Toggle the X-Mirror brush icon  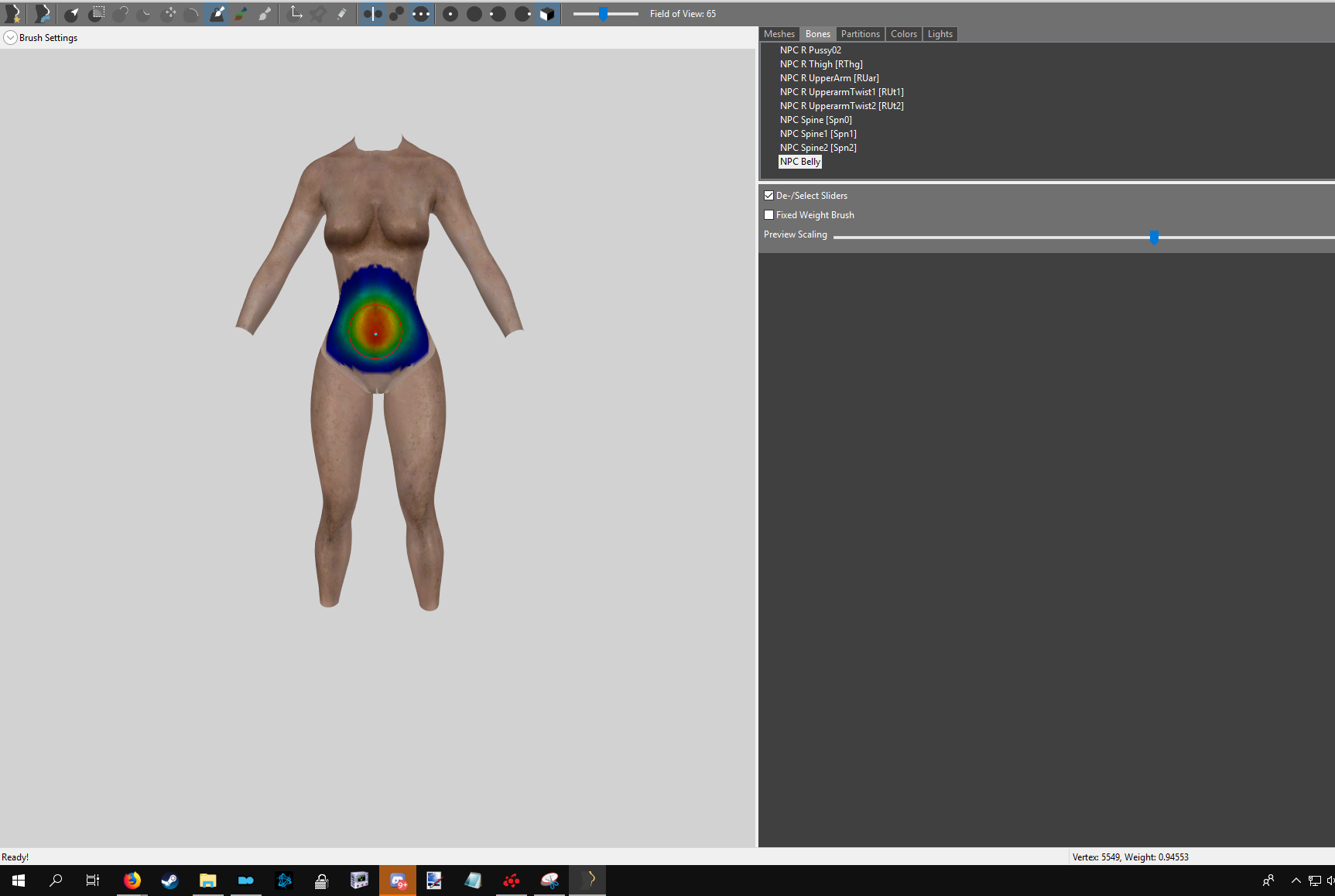tap(372, 14)
